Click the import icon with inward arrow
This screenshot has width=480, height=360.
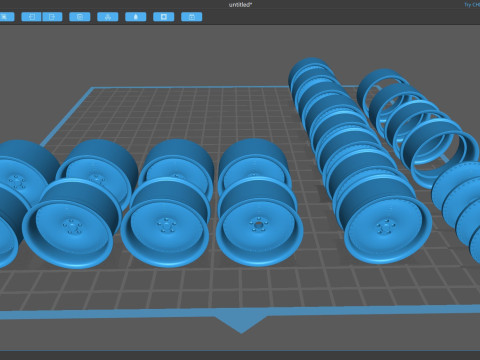point(31,17)
